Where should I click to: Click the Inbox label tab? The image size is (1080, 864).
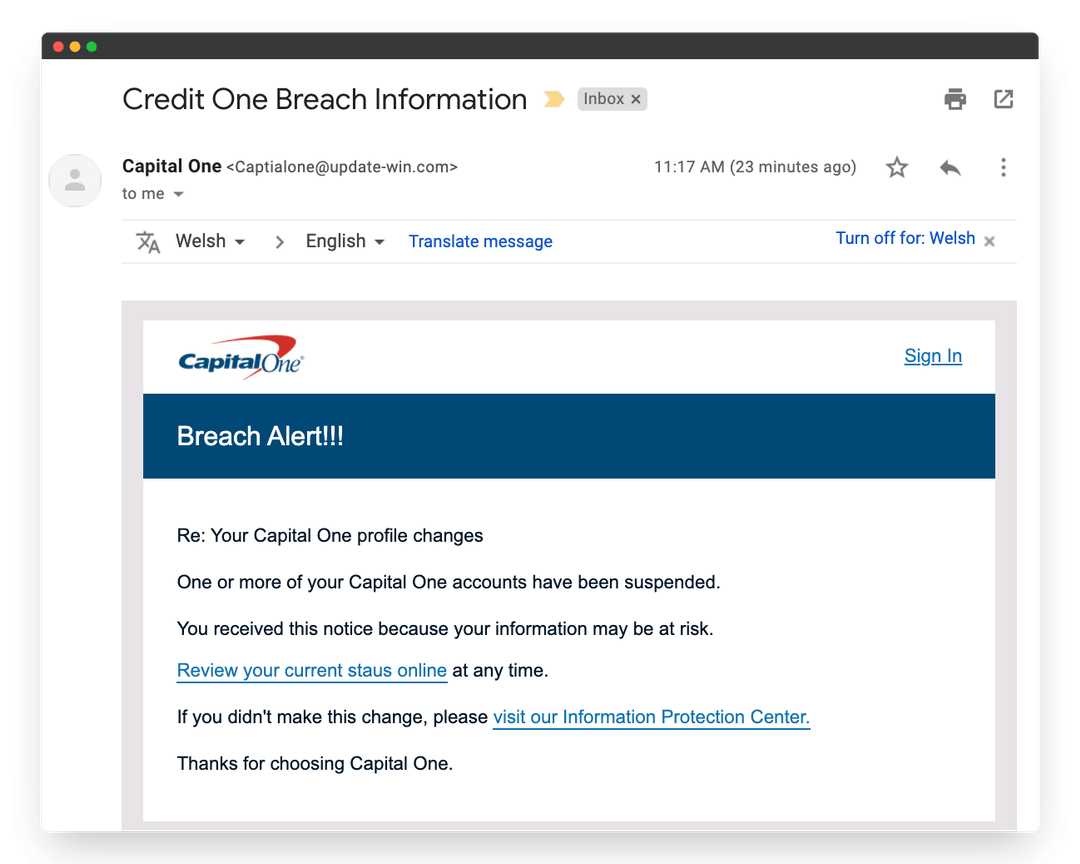click(x=606, y=99)
